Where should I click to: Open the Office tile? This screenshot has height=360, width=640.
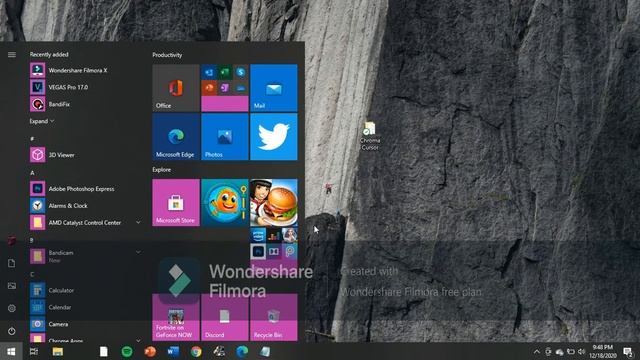pyautogui.click(x=176, y=88)
